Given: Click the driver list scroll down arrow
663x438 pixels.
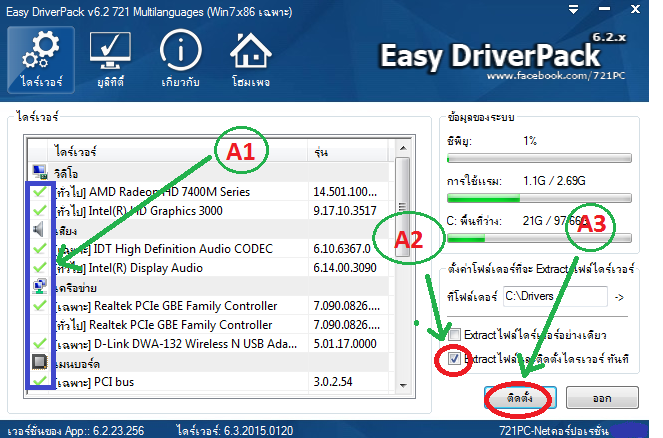Looking at the screenshot, I should 403,386.
